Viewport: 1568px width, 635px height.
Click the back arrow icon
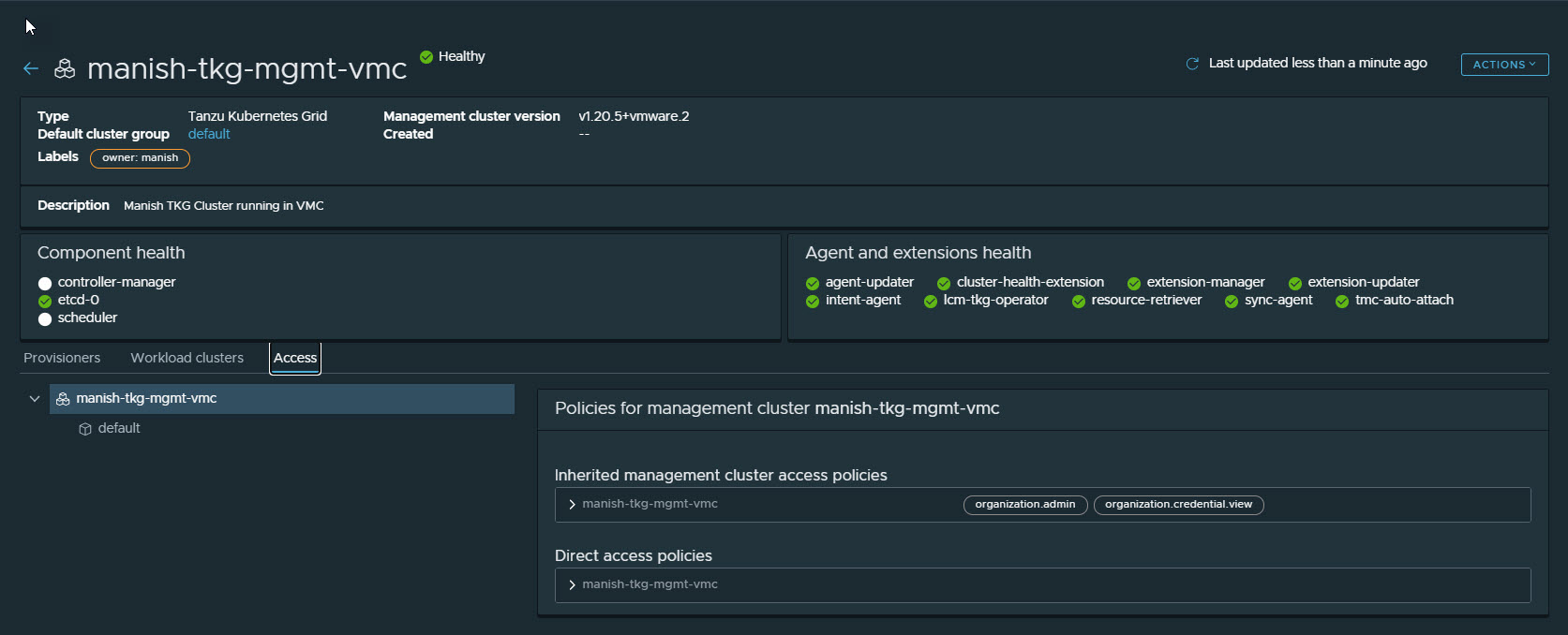(31, 68)
